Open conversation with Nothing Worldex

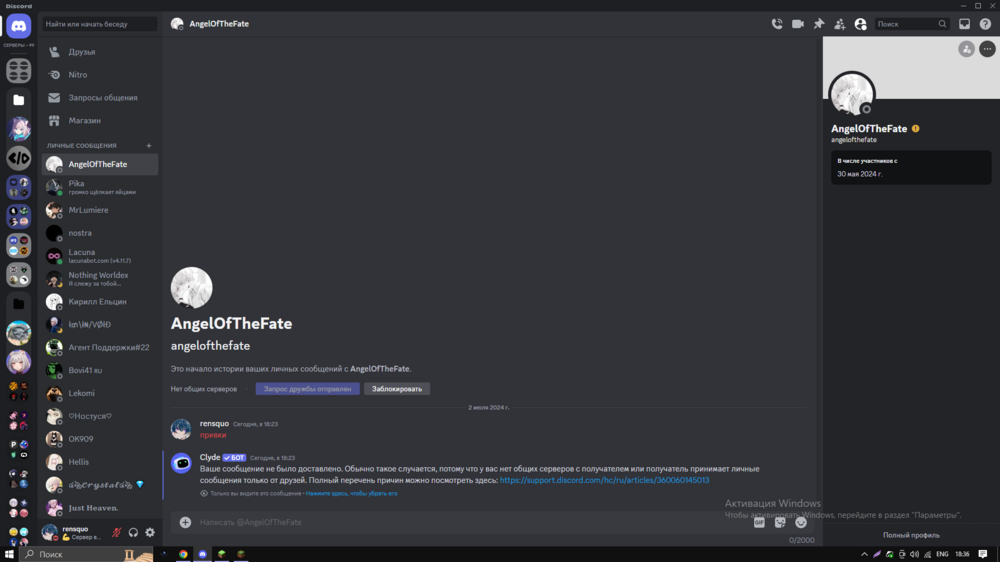(99, 279)
